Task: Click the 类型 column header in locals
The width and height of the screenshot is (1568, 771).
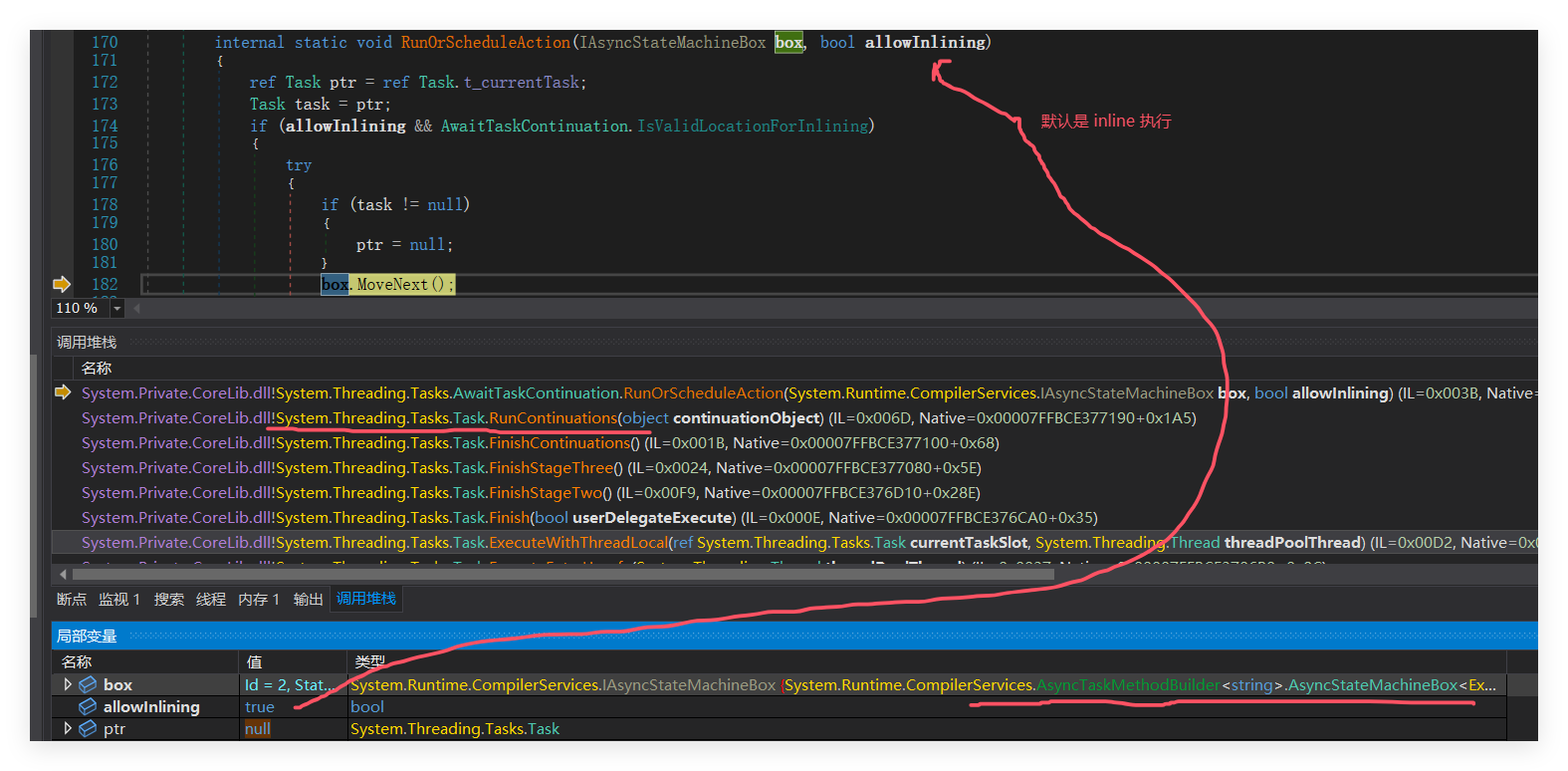Action: pos(370,661)
